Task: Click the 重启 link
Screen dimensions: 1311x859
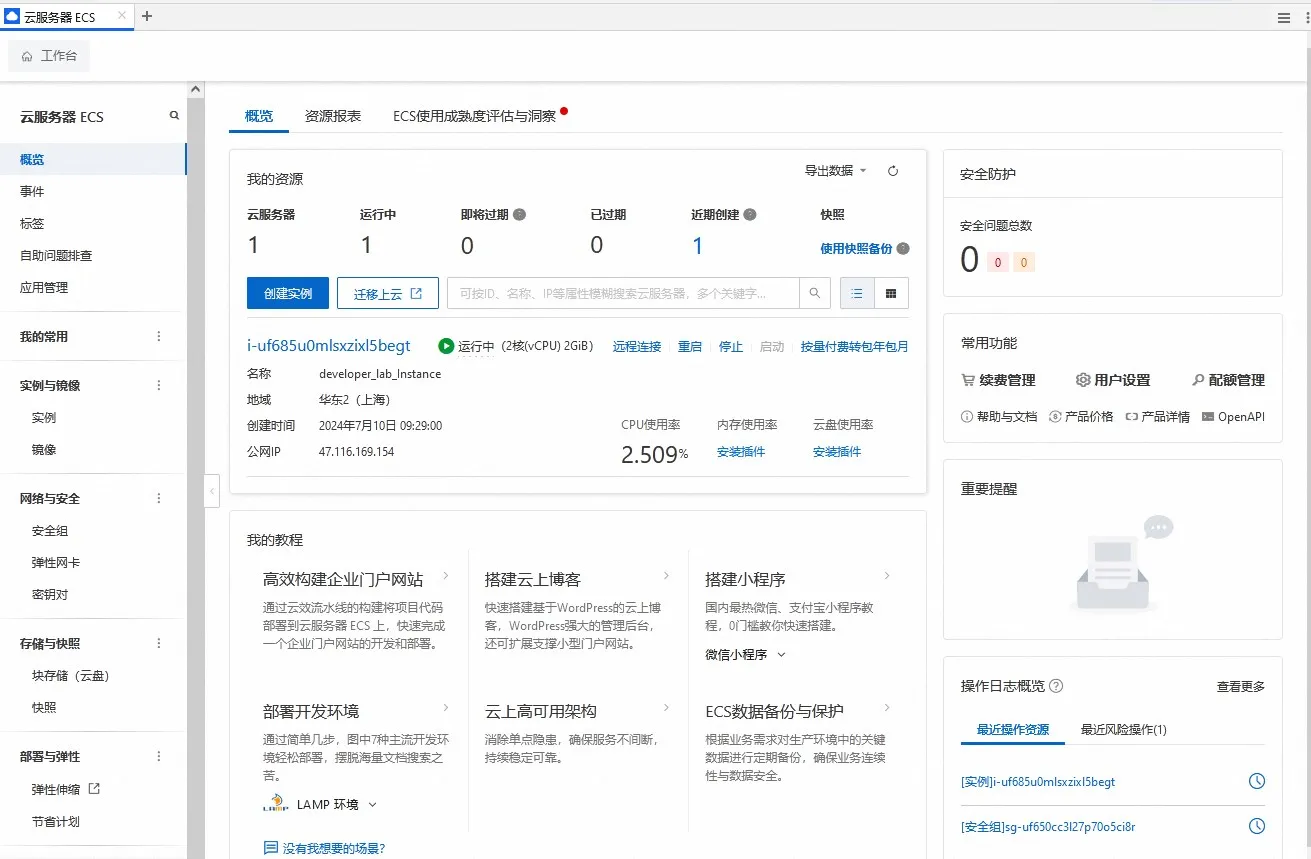Action: tap(690, 347)
